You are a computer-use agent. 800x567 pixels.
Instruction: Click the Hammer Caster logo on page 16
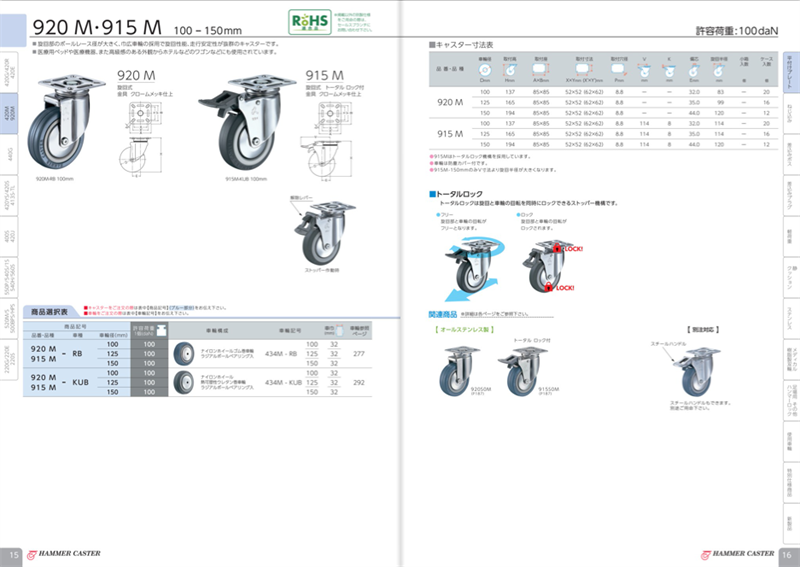click(738, 554)
